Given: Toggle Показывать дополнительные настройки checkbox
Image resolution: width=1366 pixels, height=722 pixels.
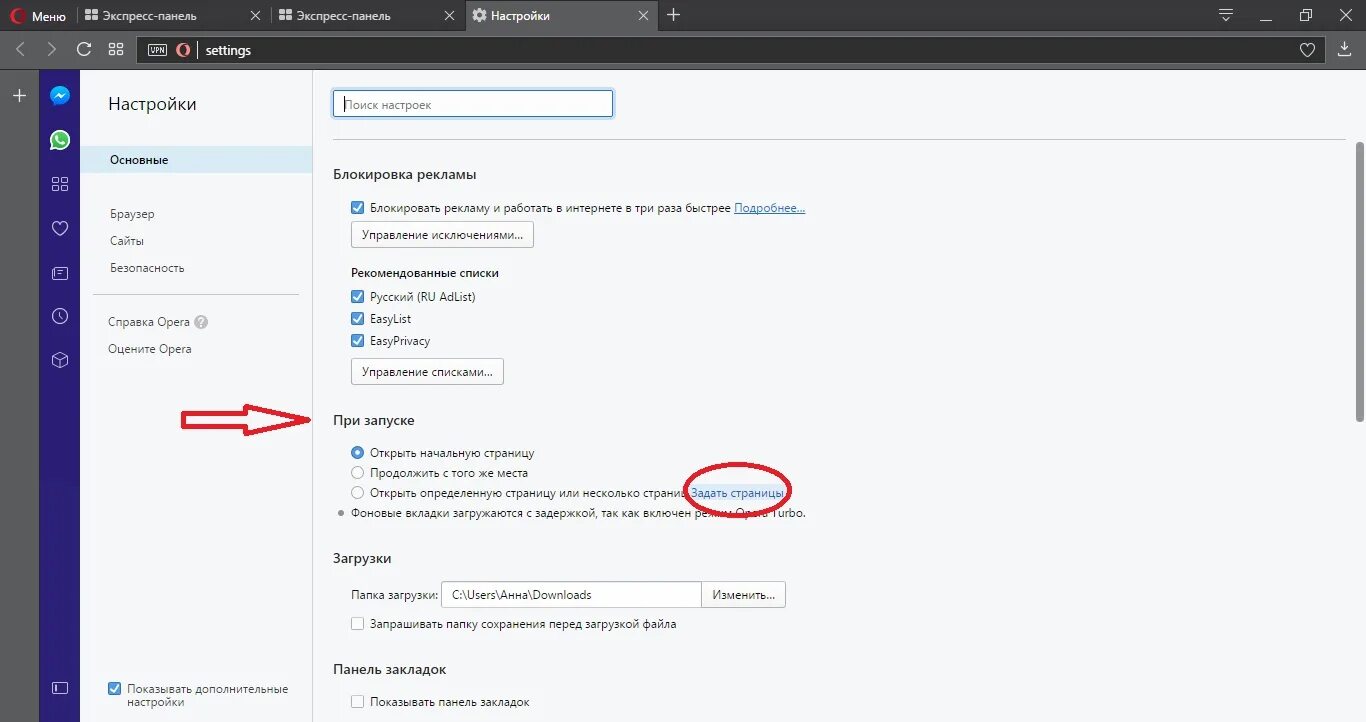Looking at the screenshot, I should (114, 689).
